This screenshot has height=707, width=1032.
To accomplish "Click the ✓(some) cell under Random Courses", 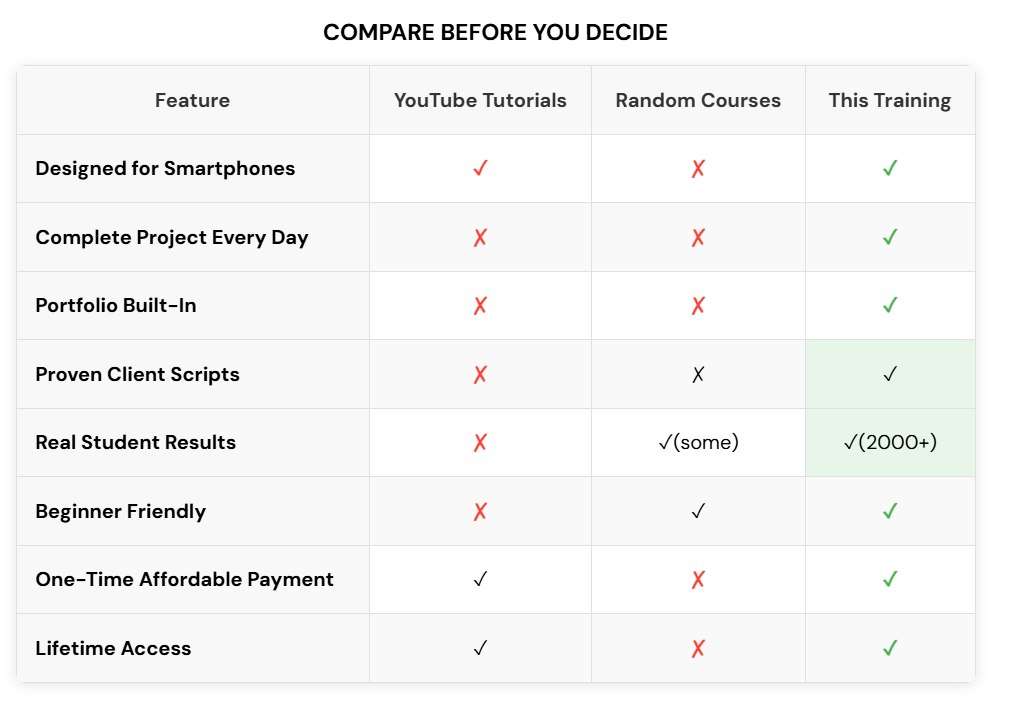I will (x=698, y=442).
